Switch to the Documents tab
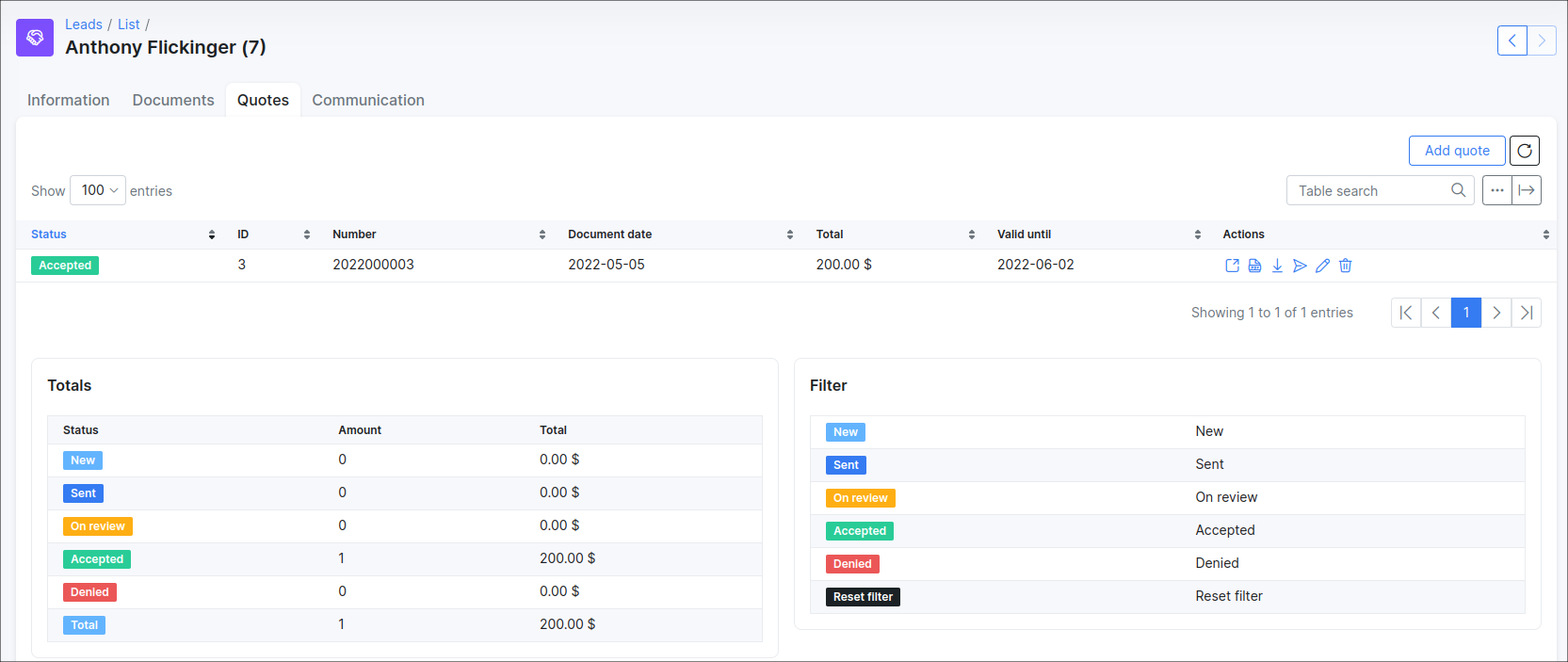Screen dimensions: 1568x662 tap(173, 100)
